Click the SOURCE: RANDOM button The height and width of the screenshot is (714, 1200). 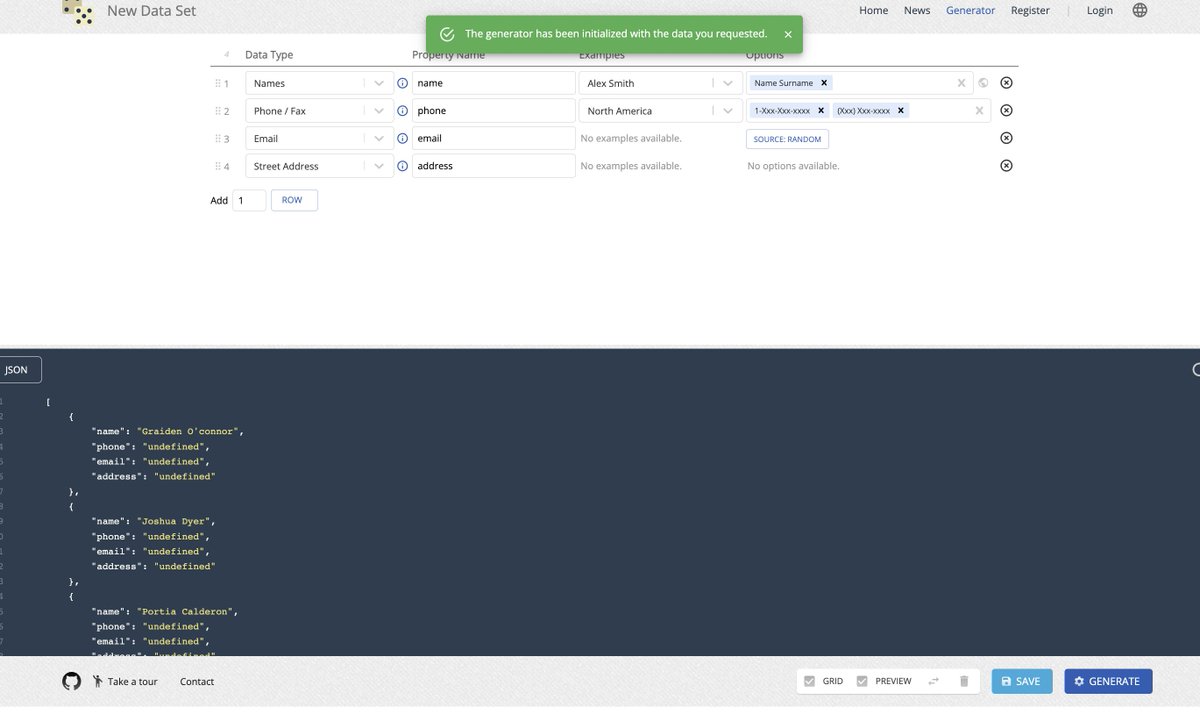(x=787, y=139)
